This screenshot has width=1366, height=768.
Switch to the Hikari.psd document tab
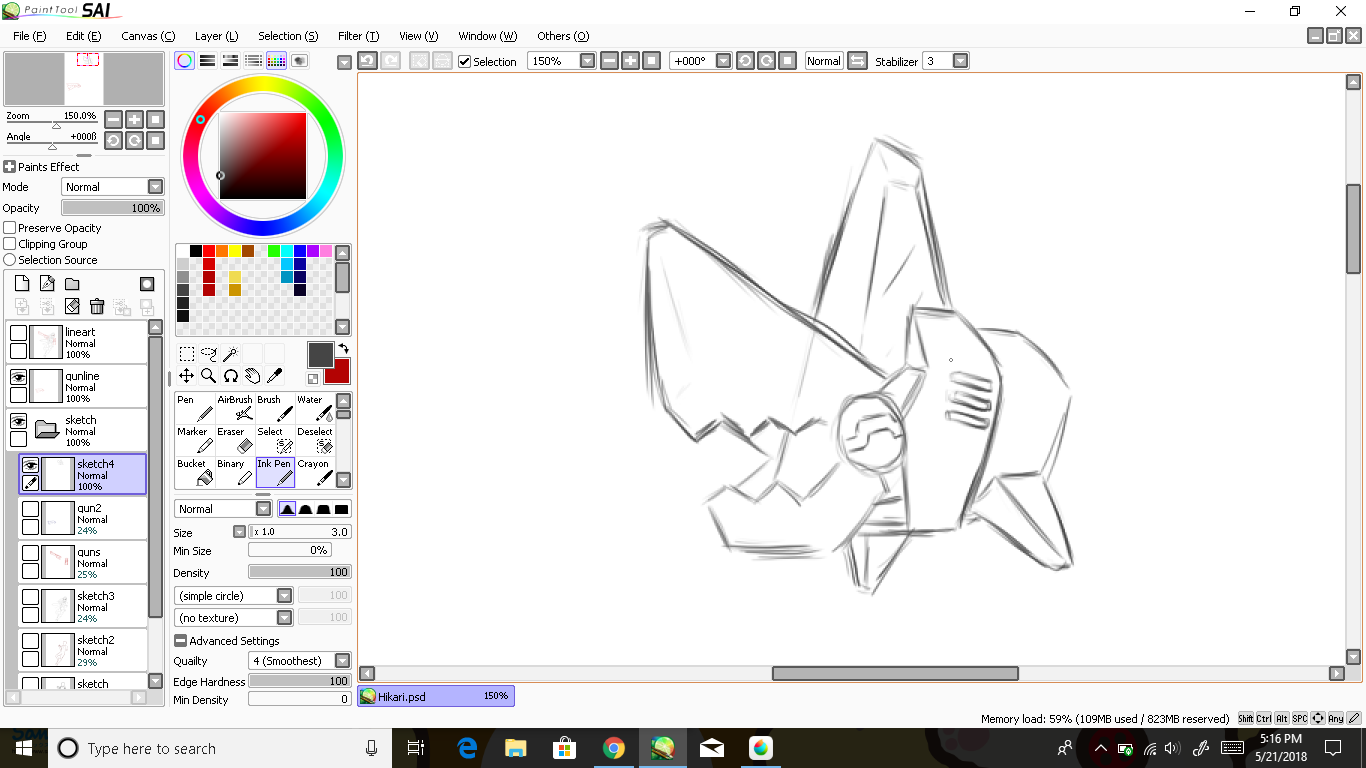click(436, 696)
